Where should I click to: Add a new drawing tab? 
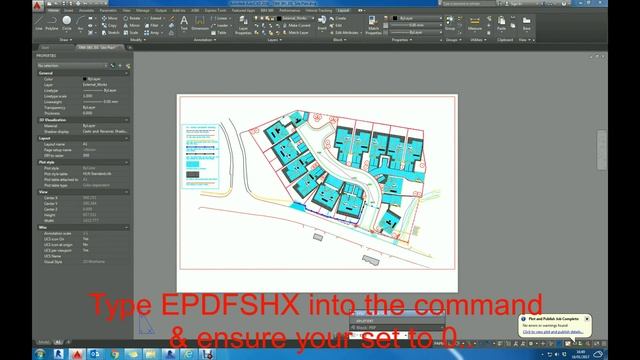coord(130,48)
